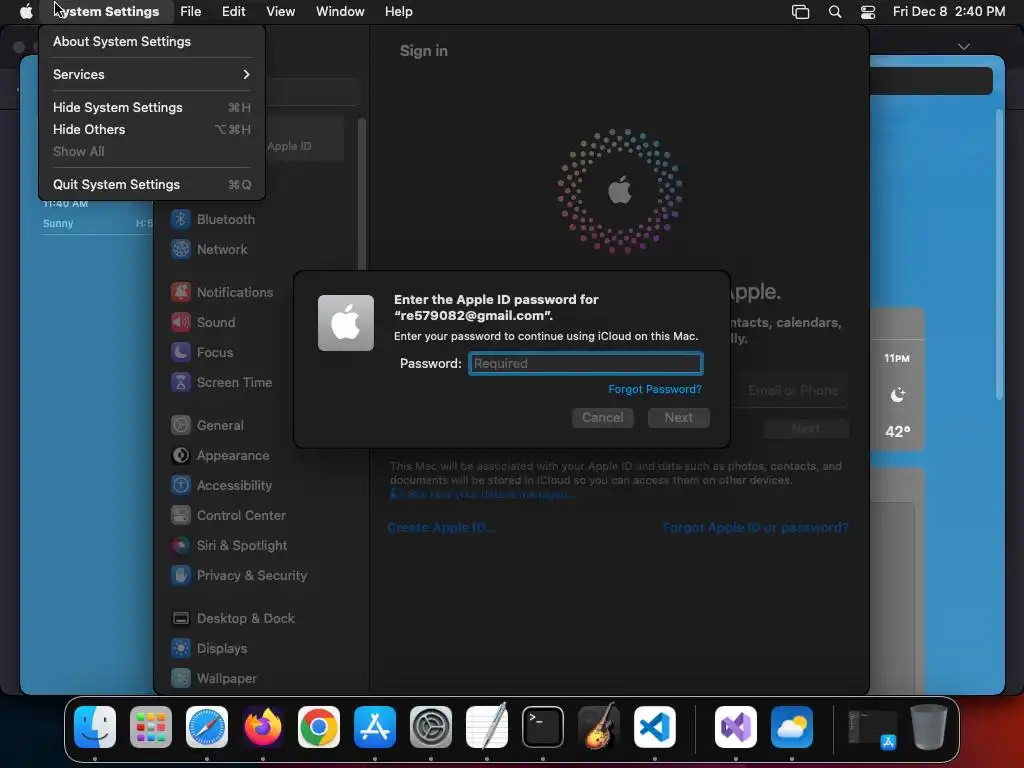This screenshot has height=768, width=1024.
Task: Click the settings sidebar scrollbar
Action: pyautogui.click(x=361, y=193)
